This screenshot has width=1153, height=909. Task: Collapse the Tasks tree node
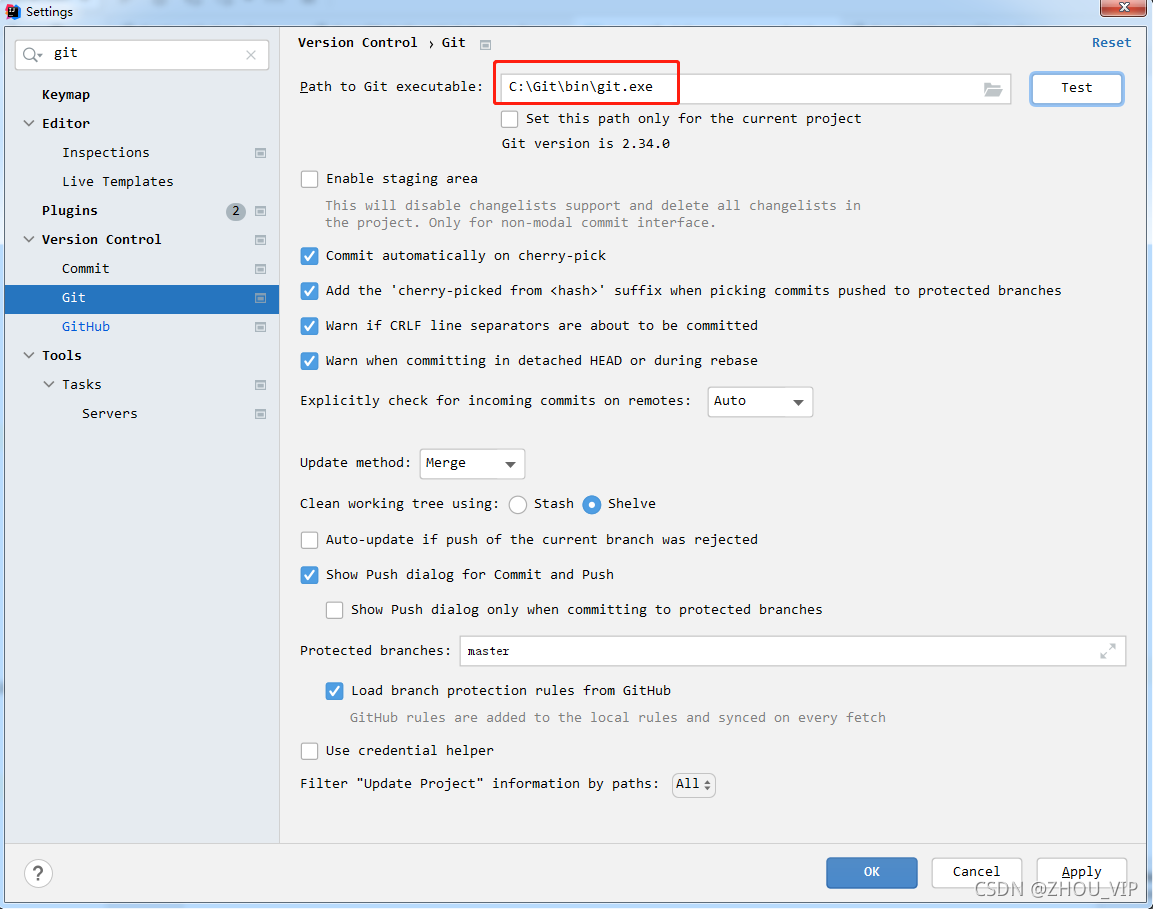49,385
